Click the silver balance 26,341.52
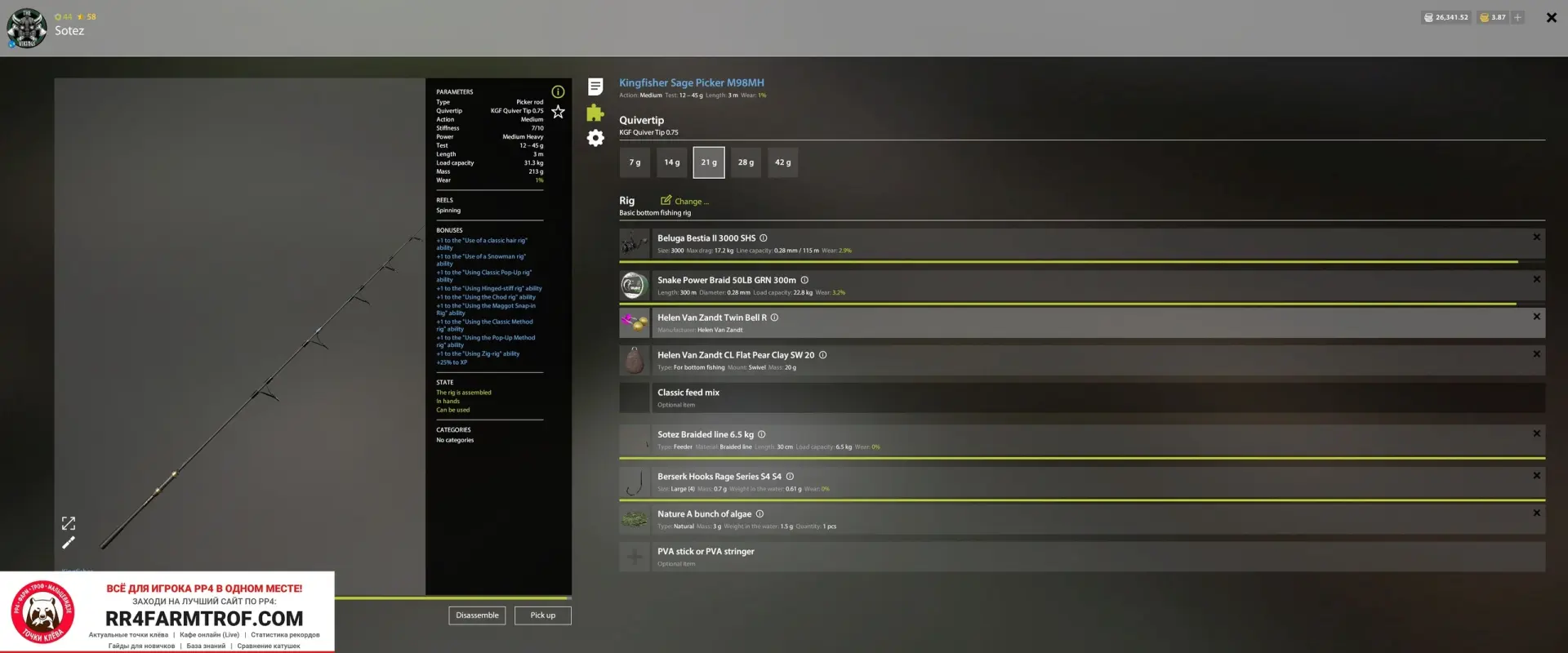Viewport: 1568px width, 653px height. point(1446,17)
